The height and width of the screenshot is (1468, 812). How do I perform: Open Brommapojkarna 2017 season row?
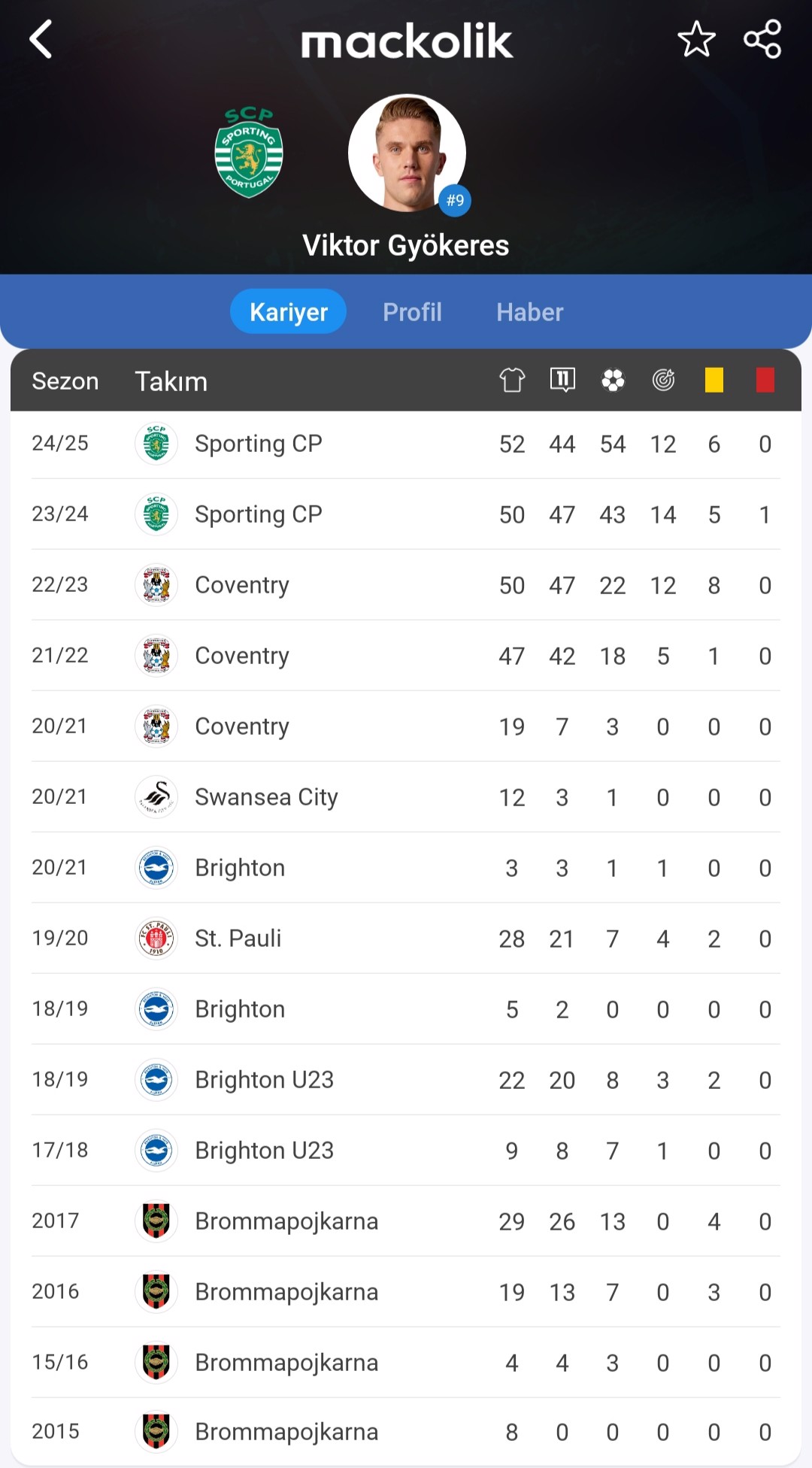click(x=406, y=1221)
